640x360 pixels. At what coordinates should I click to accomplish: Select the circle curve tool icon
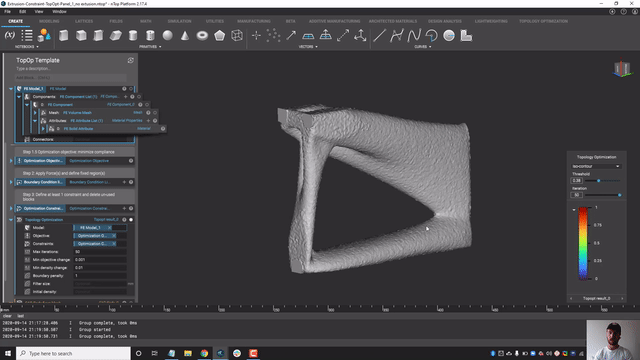[x=449, y=36]
